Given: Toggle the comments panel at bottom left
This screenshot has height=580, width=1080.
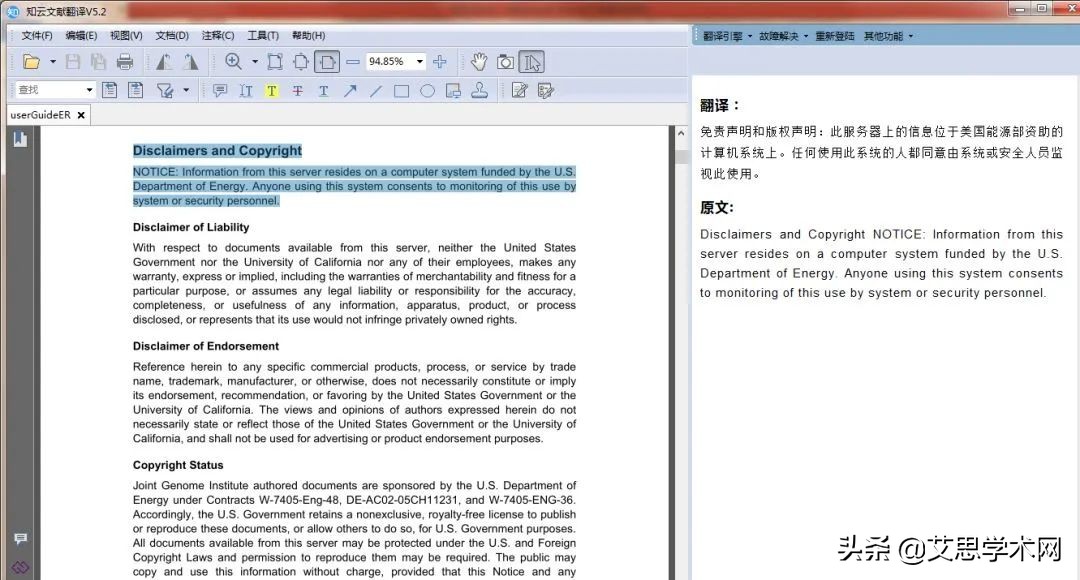Looking at the screenshot, I should (20, 539).
